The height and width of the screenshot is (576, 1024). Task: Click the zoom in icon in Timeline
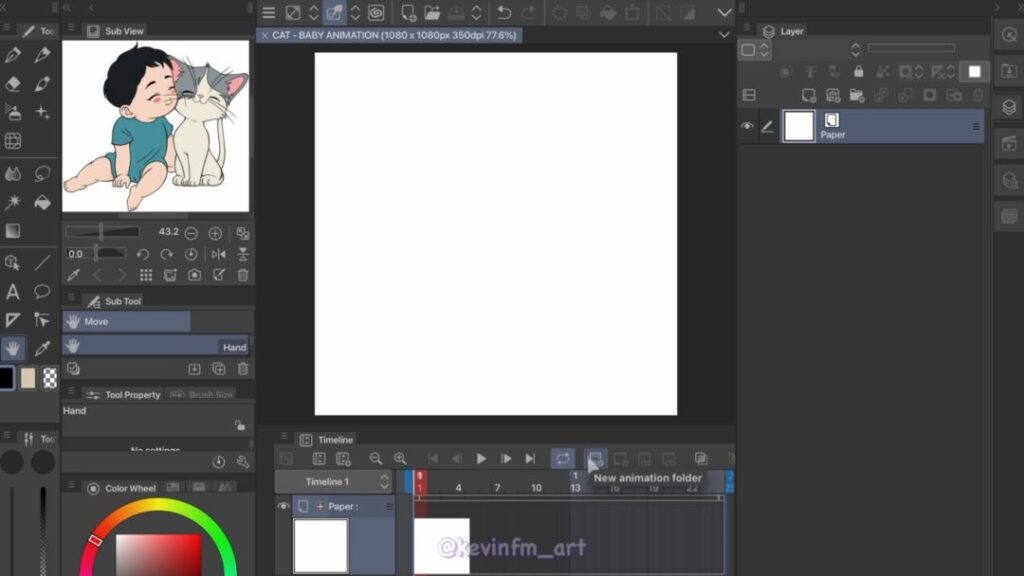point(400,458)
